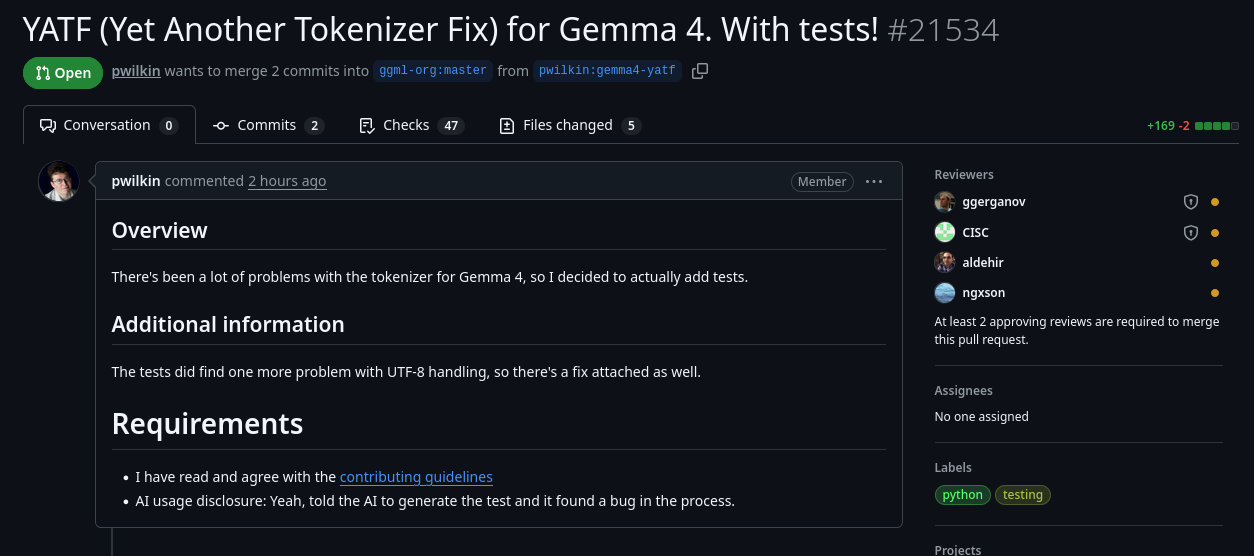Image resolution: width=1254 pixels, height=556 pixels.
Task: Copy the head branch name icon
Action: [700, 71]
